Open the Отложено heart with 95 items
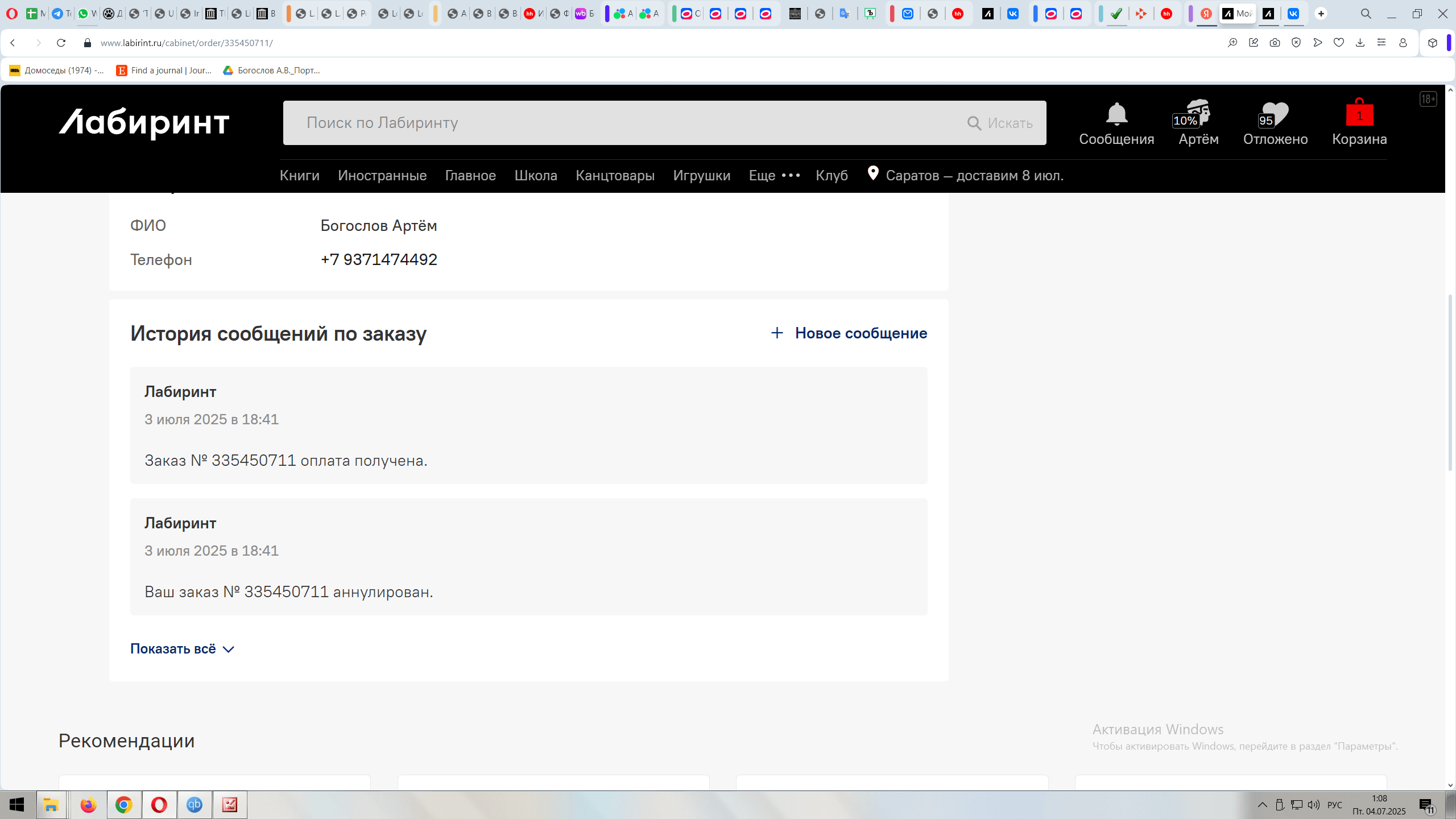This screenshot has height=819, width=1456. (1275, 124)
